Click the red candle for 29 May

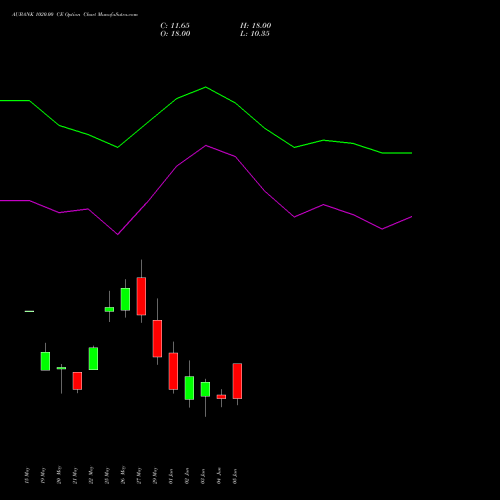(x=157, y=338)
